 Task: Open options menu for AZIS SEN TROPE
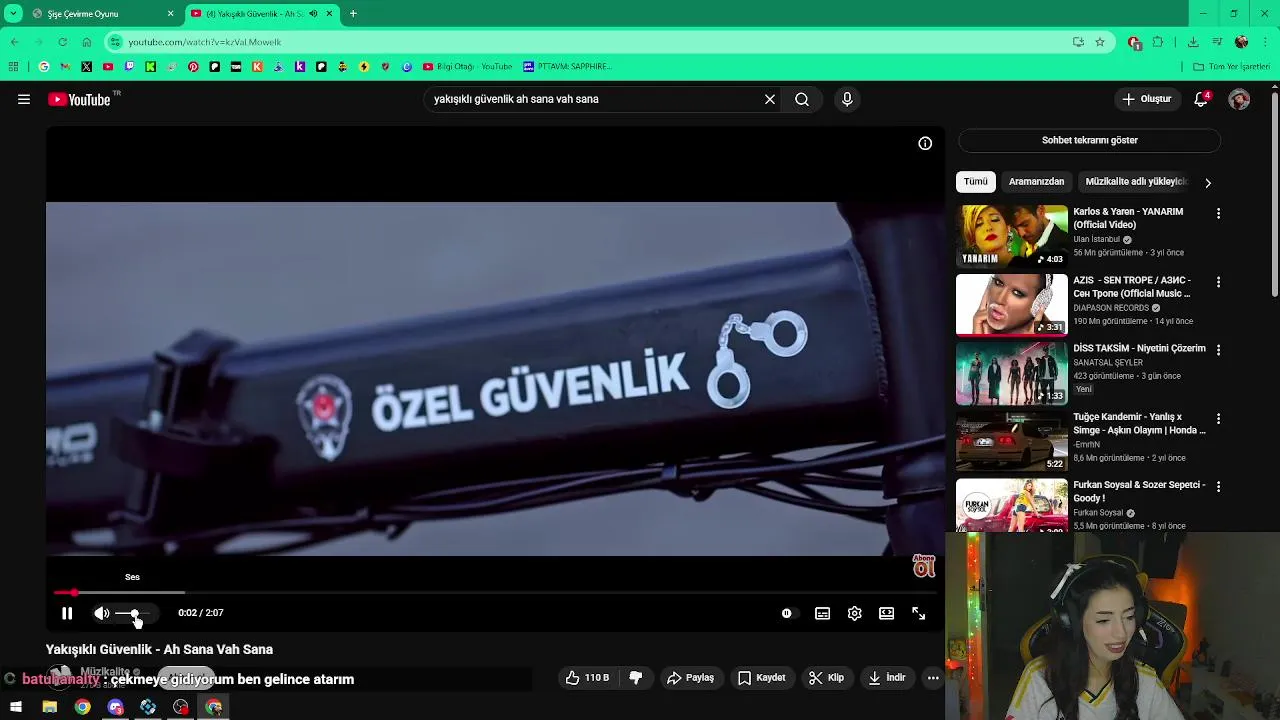pyautogui.click(x=1218, y=282)
